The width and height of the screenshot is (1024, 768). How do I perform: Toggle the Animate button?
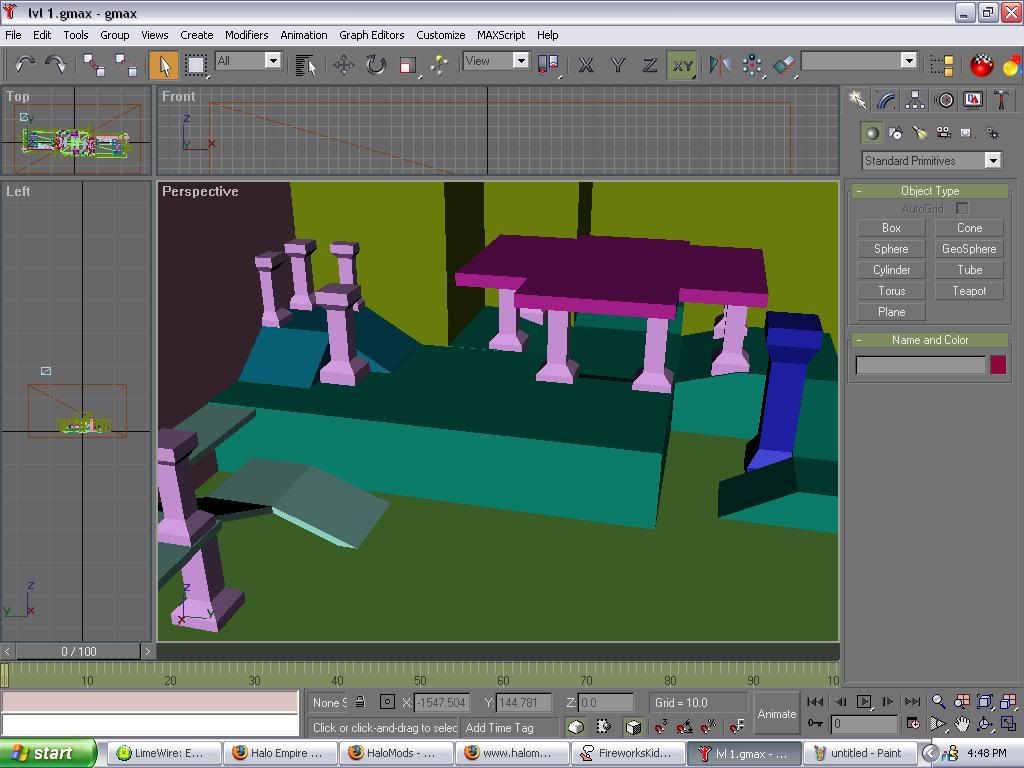[x=776, y=714]
